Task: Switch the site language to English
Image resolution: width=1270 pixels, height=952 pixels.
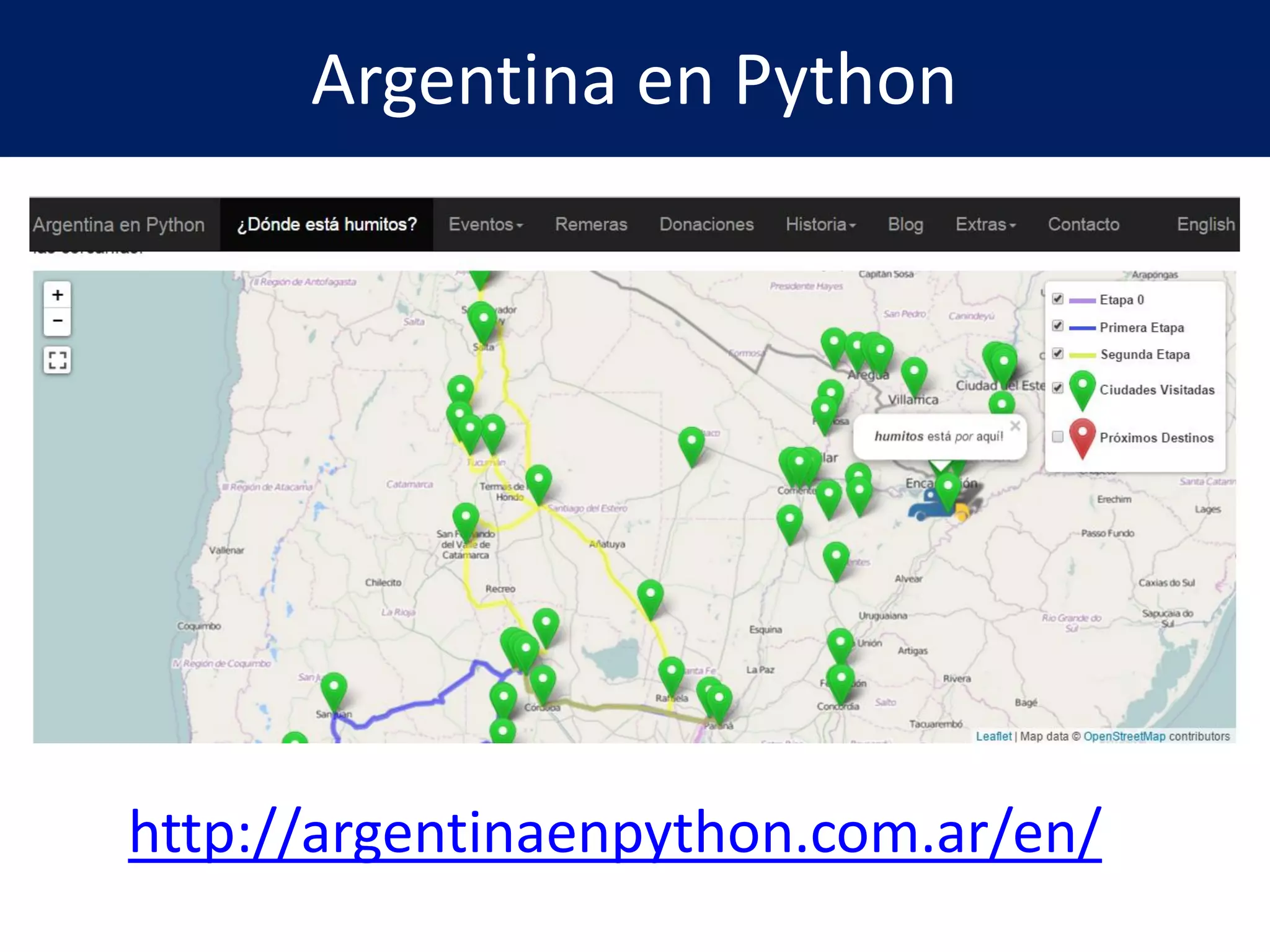Action: 1206,224
